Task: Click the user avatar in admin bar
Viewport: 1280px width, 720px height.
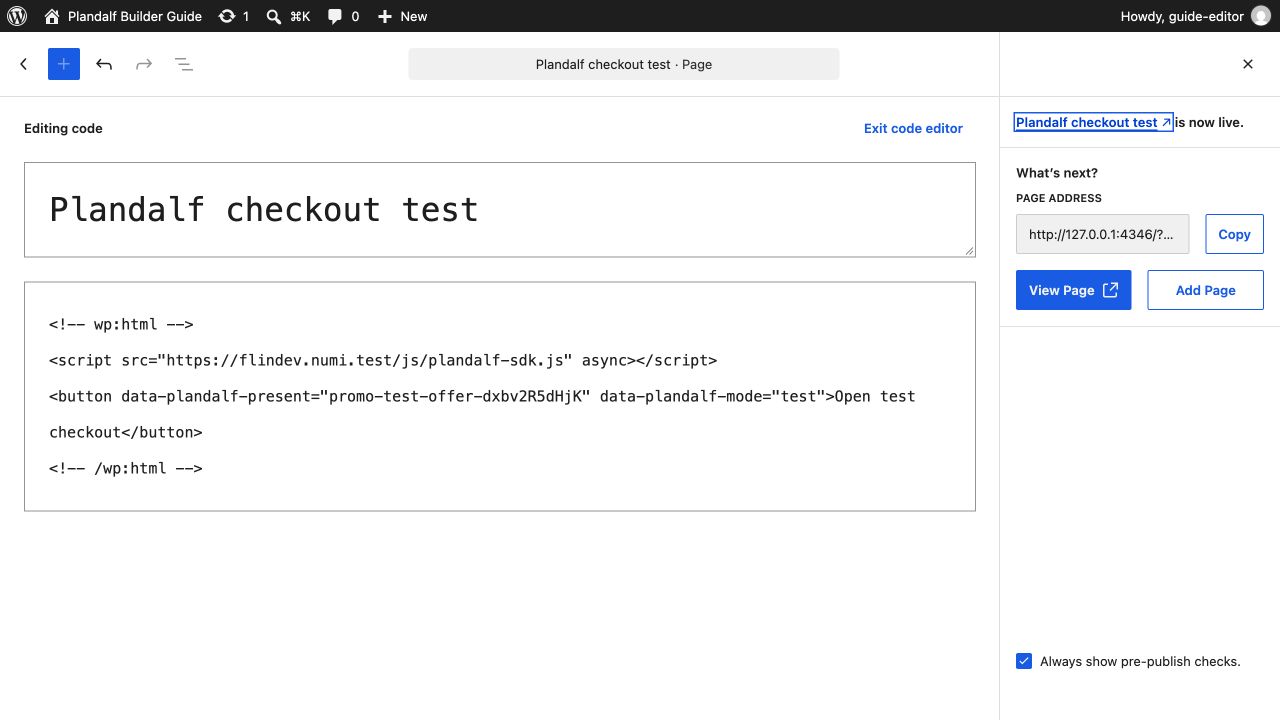Action: point(1260,16)
